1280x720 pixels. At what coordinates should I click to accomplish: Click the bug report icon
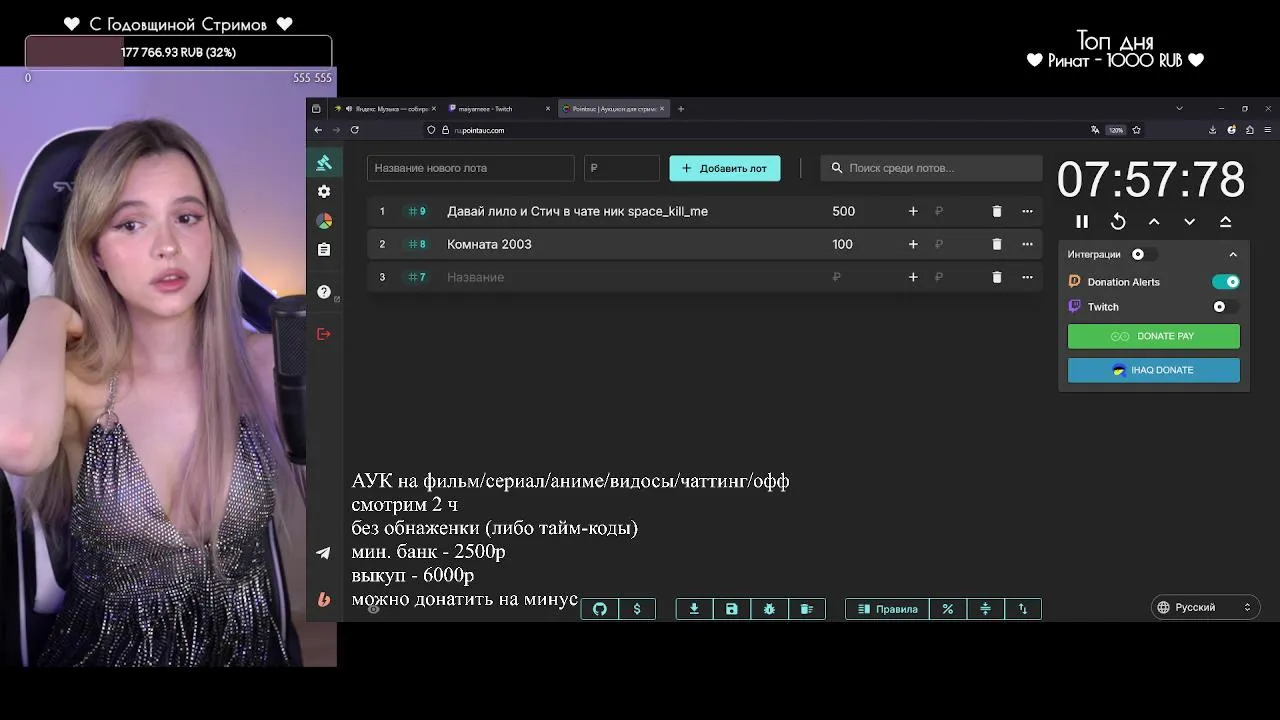pyautogui.click(x=769, y=609)
